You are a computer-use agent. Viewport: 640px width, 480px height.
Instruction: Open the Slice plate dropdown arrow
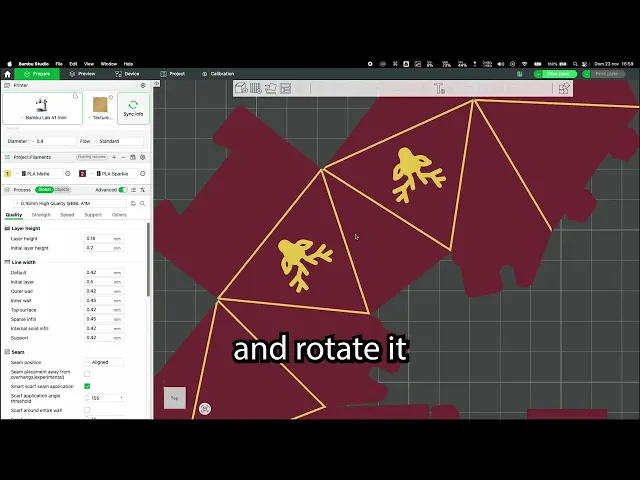pos(538,74)
